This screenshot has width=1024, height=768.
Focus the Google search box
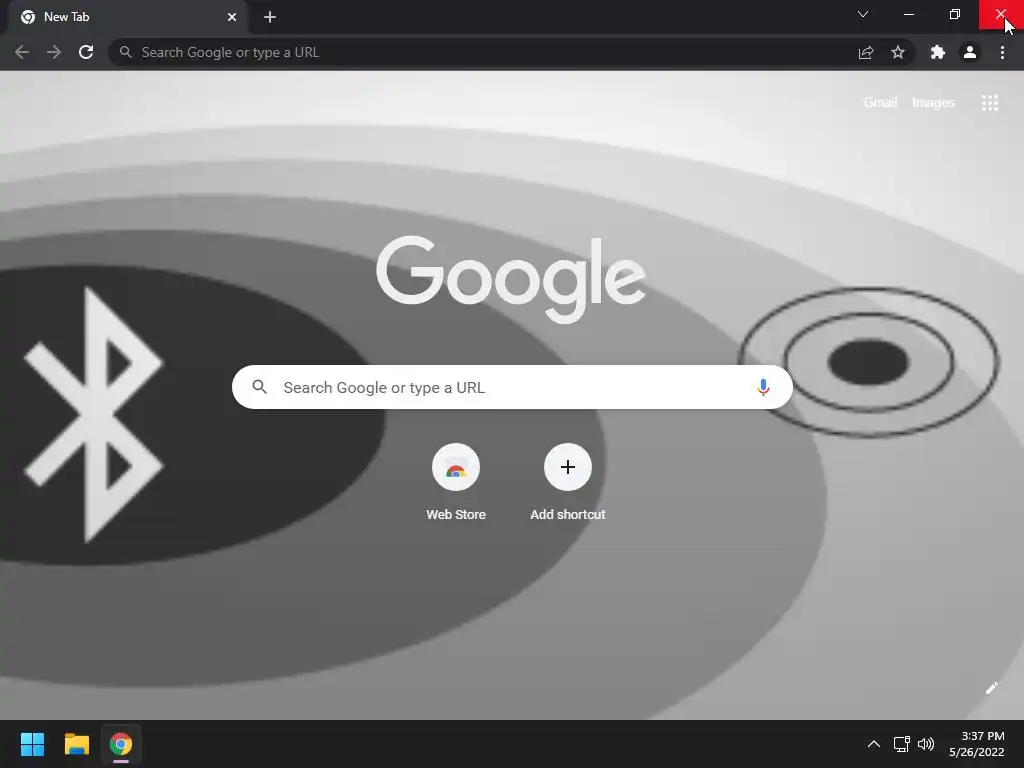(x=512, y=387)
